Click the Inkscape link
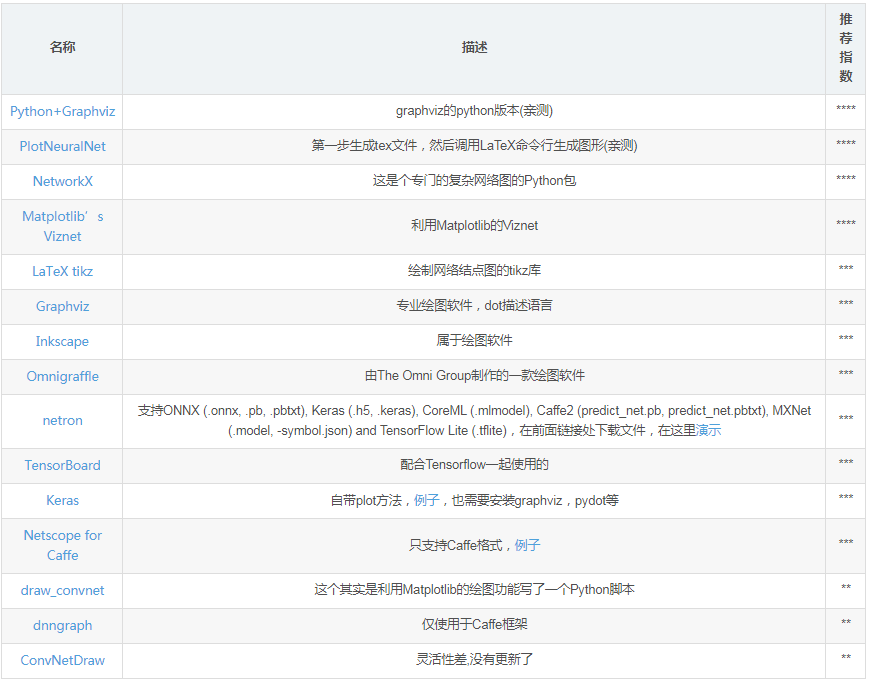This screenshot has height=684, width=870. pos(62,341)
